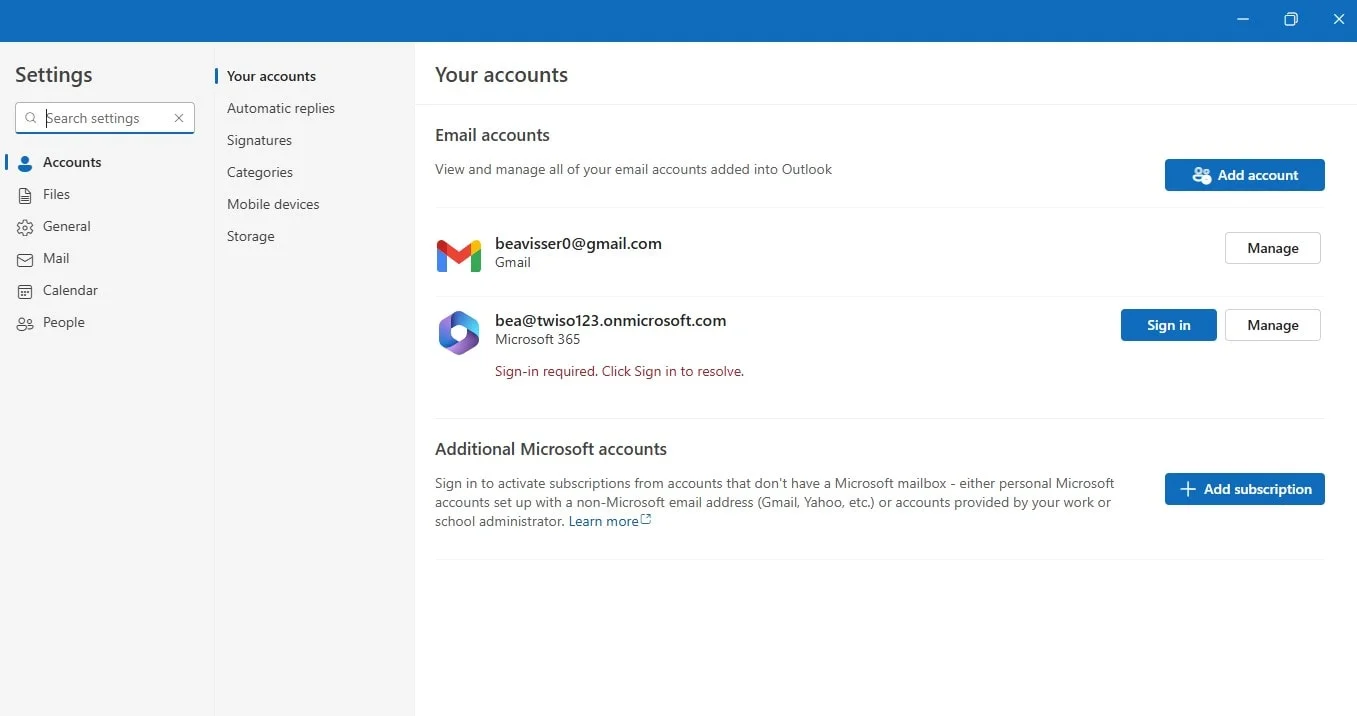This screenshot has width=1357, height=716.
Task: Click the search magnifier in settings search
Action: (31, 117)
